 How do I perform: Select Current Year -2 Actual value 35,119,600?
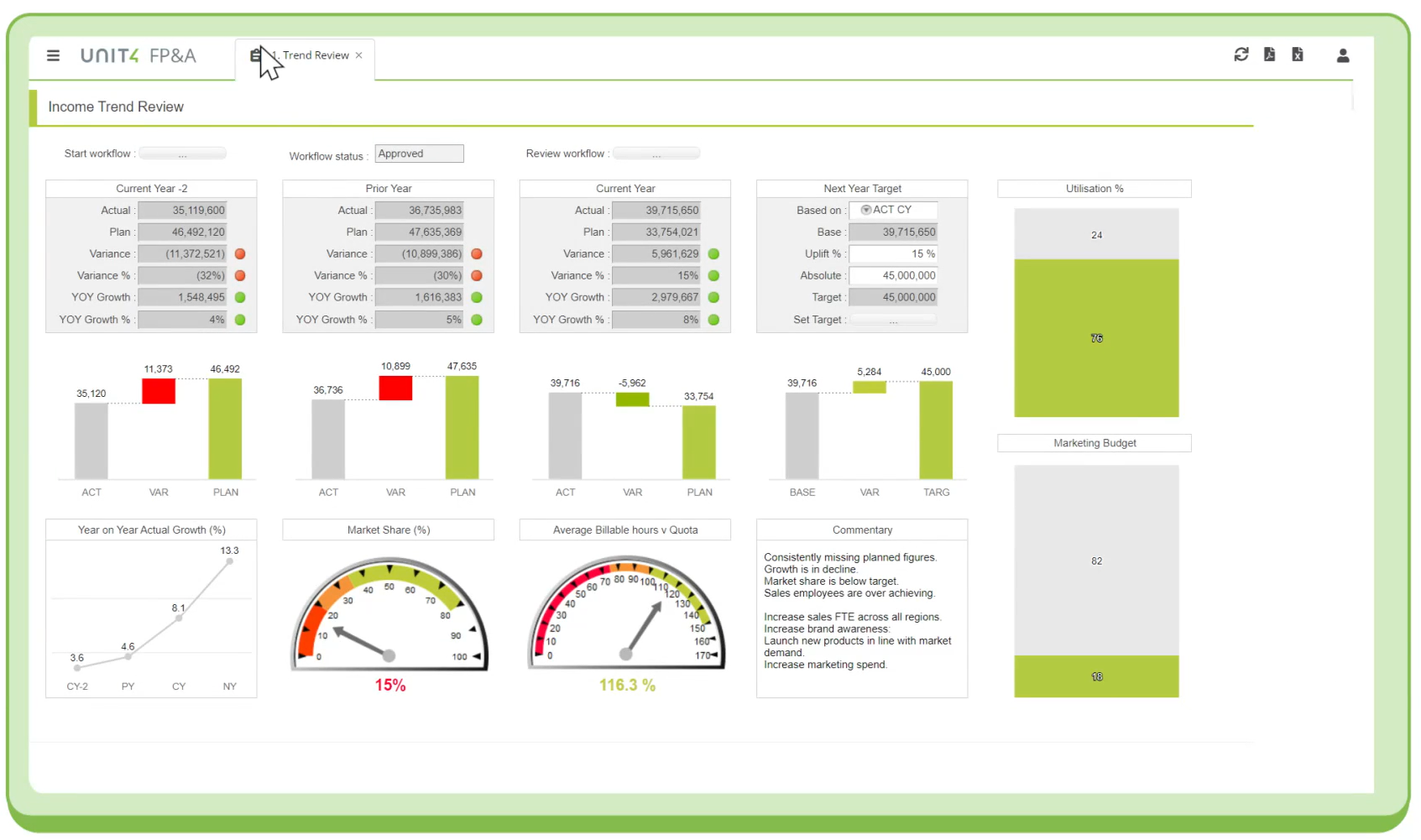[x=182, y=210]
